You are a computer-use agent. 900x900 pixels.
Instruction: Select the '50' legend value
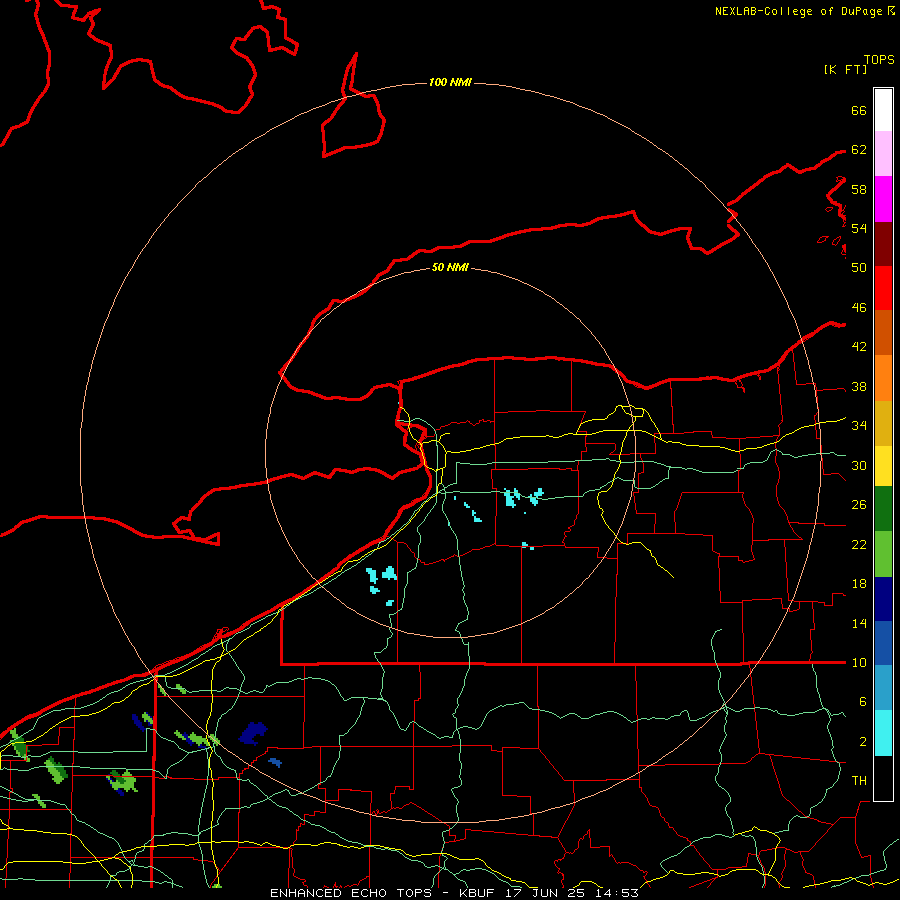(x=859, y=267)
